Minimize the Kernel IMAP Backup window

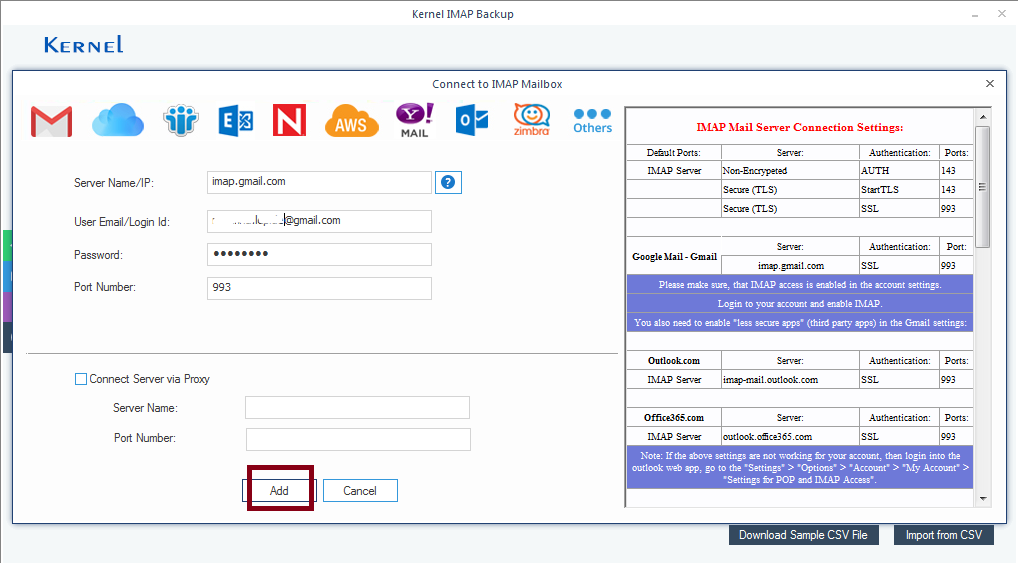[x=975, y=14]
